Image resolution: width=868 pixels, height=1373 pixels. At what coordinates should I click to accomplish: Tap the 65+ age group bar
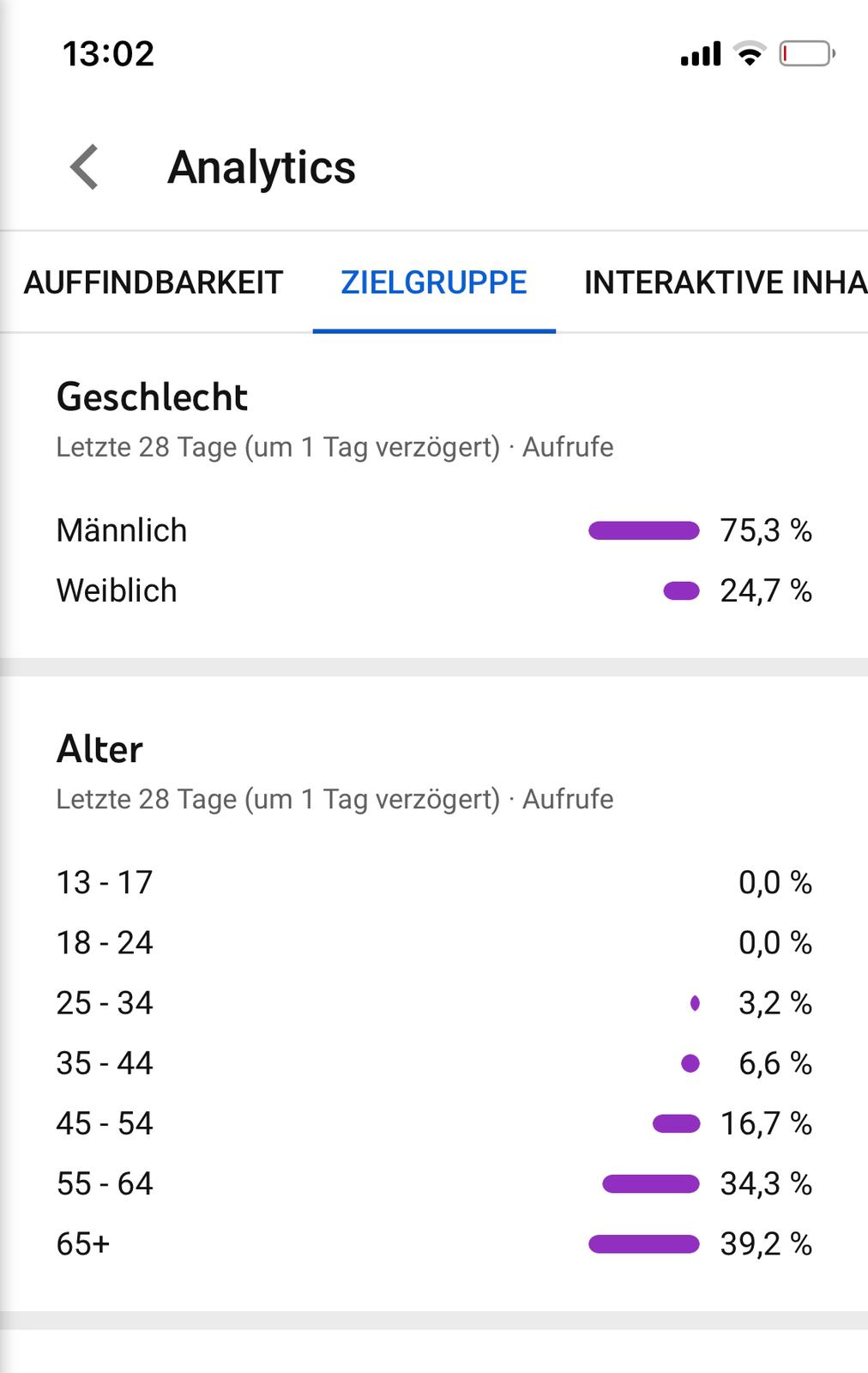tap(644, 1243)
